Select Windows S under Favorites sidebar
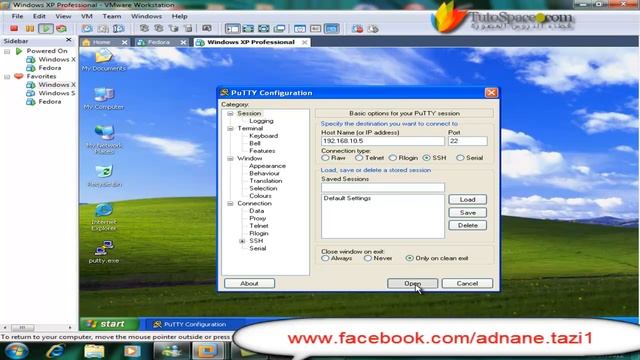 click(57, 93)
